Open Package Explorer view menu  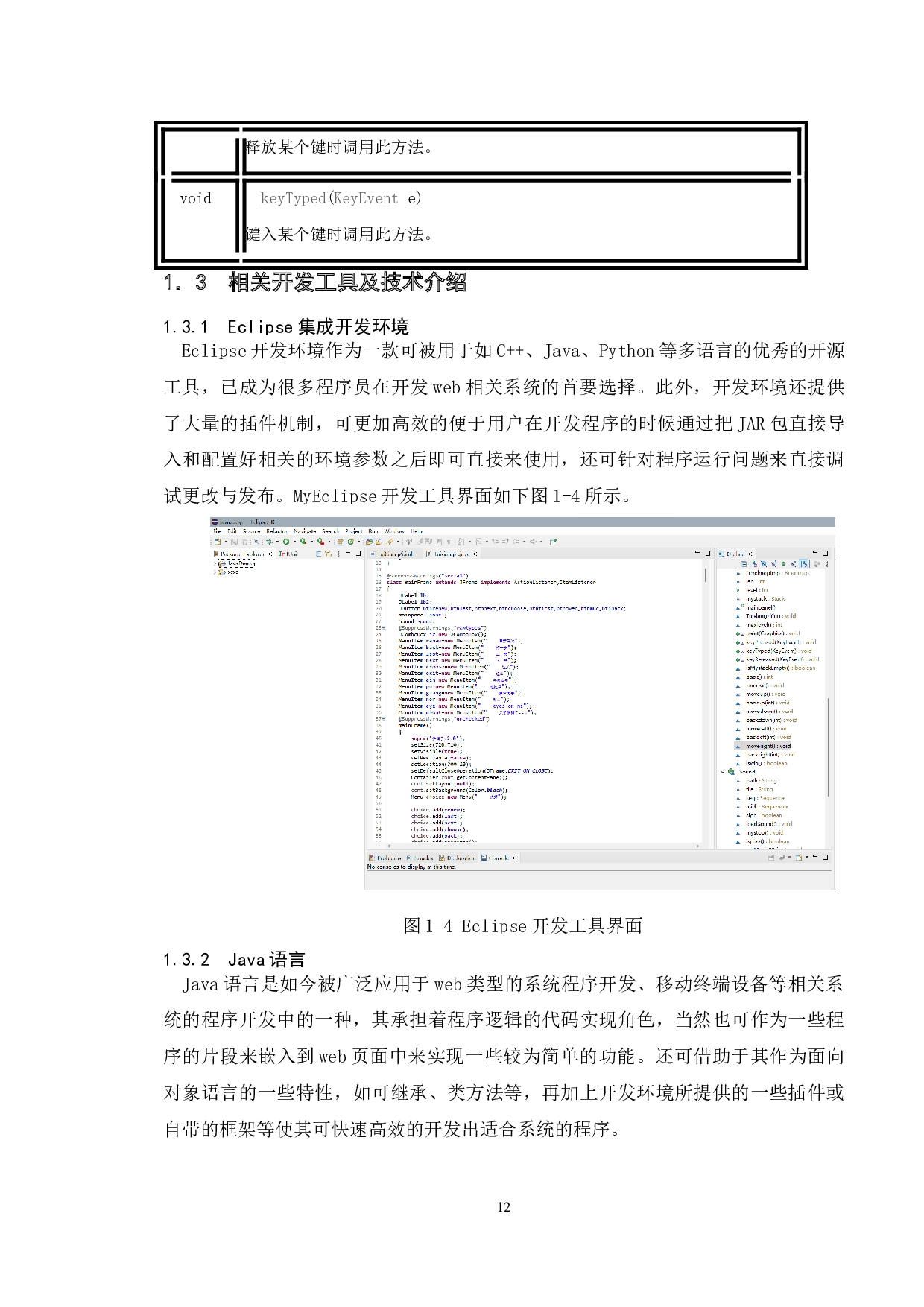(x=338, y=554)
